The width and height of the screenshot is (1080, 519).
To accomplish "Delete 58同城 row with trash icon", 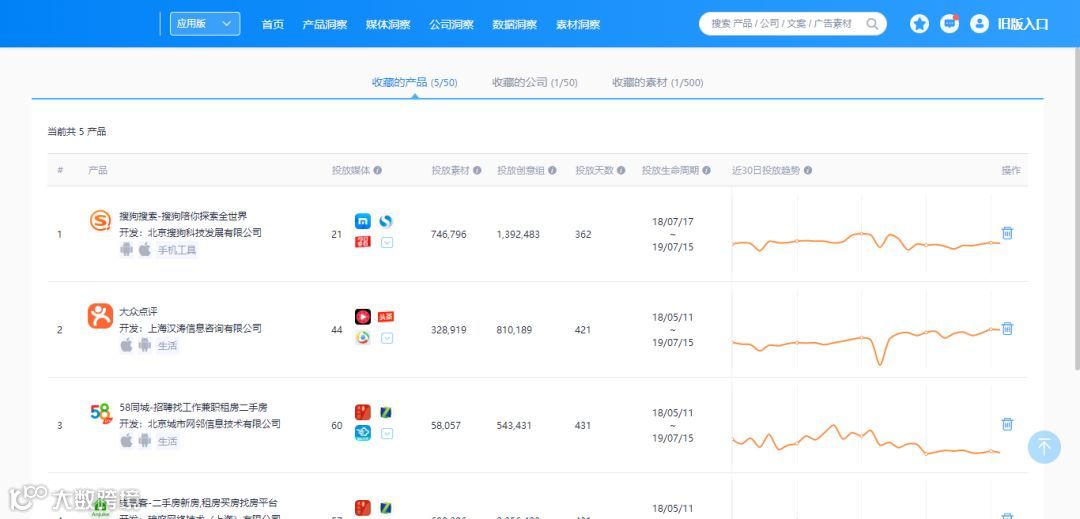I will (1007, 424).
